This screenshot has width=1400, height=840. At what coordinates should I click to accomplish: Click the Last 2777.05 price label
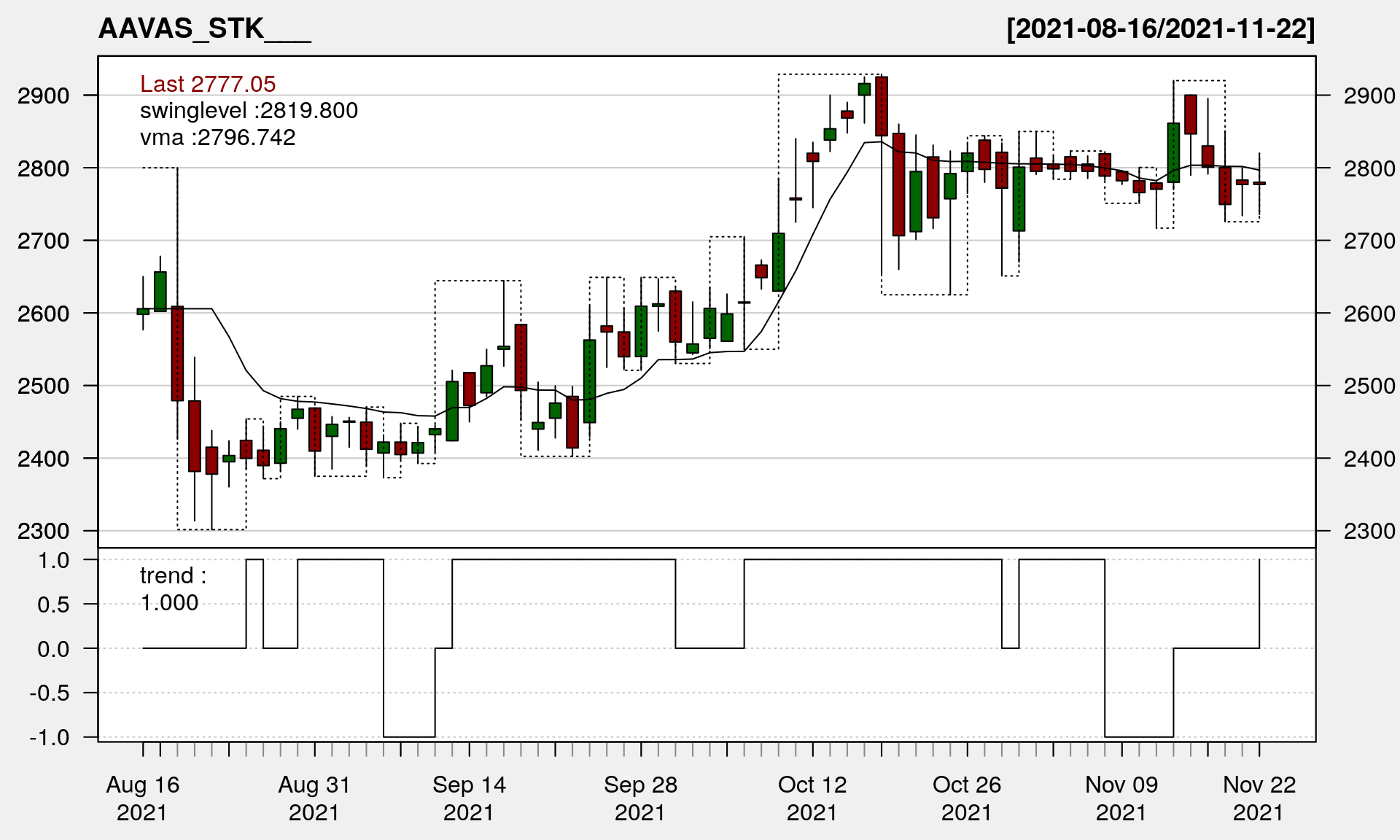click(208, 84)
